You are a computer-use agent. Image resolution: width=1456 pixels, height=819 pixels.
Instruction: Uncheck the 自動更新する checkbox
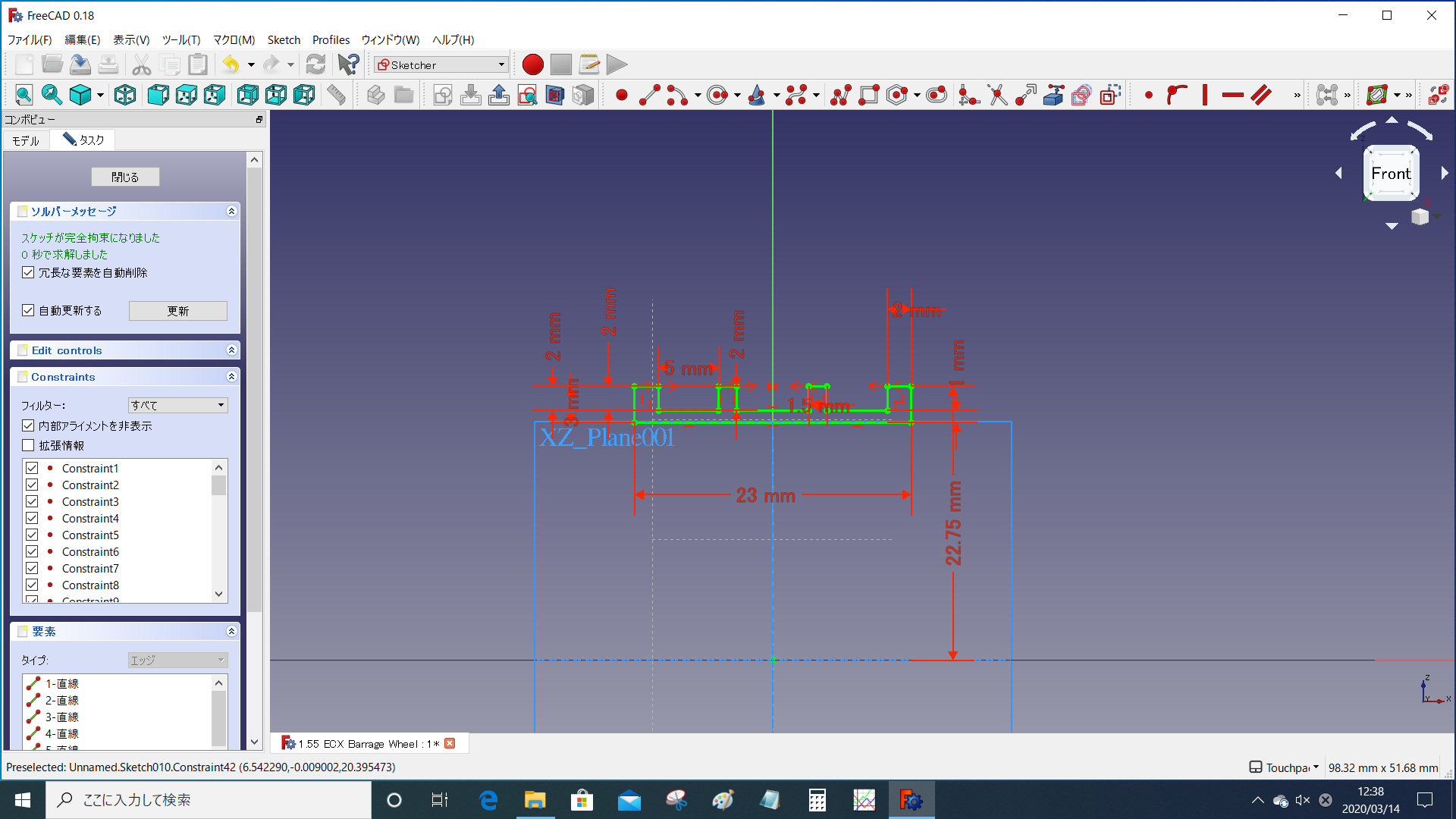[28, 310]
